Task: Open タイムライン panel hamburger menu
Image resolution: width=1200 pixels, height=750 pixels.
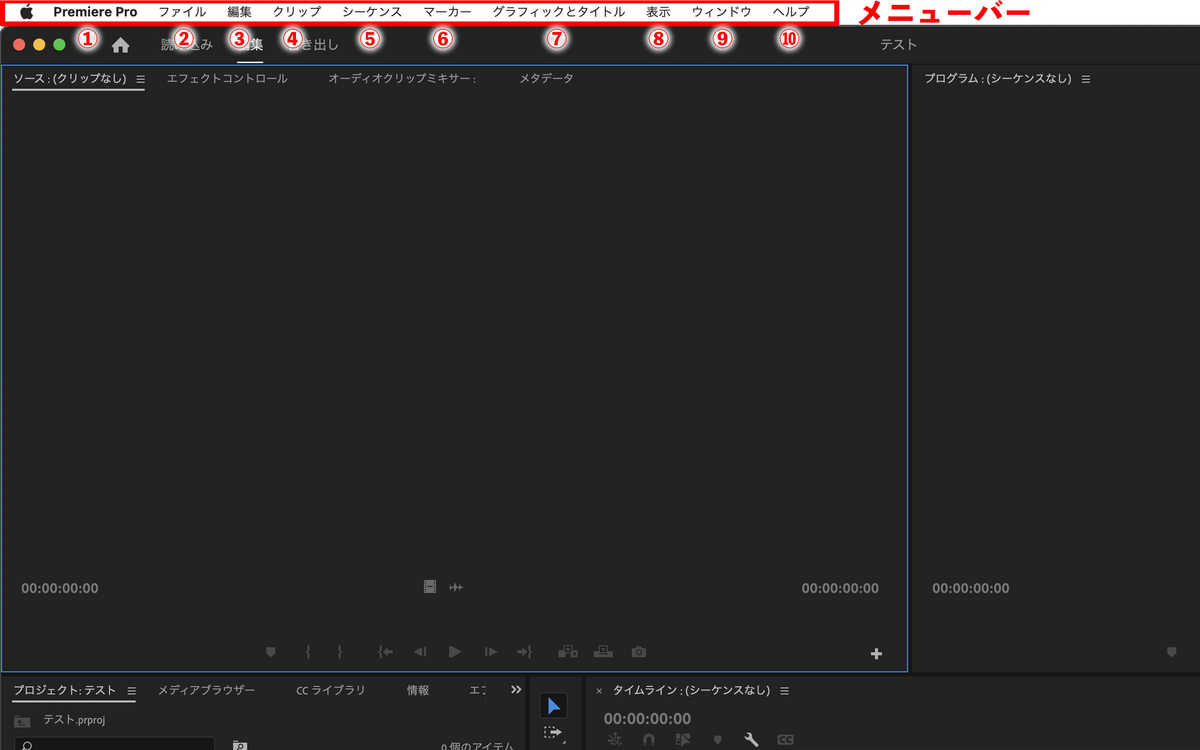Action: point(784,691)
